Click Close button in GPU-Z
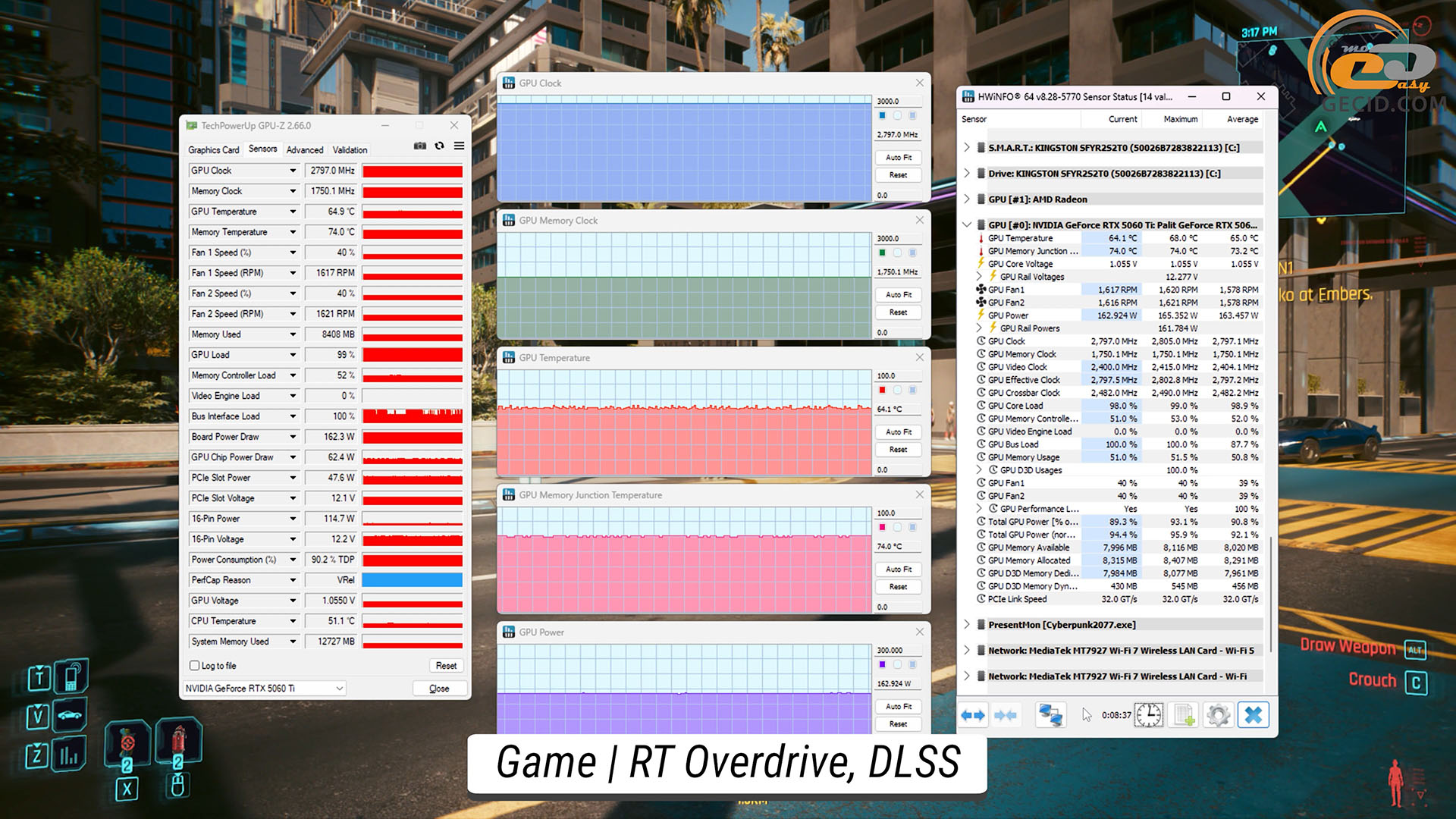Image resolution: width=1456 pixels, height=819 pixels. (439, 689)
